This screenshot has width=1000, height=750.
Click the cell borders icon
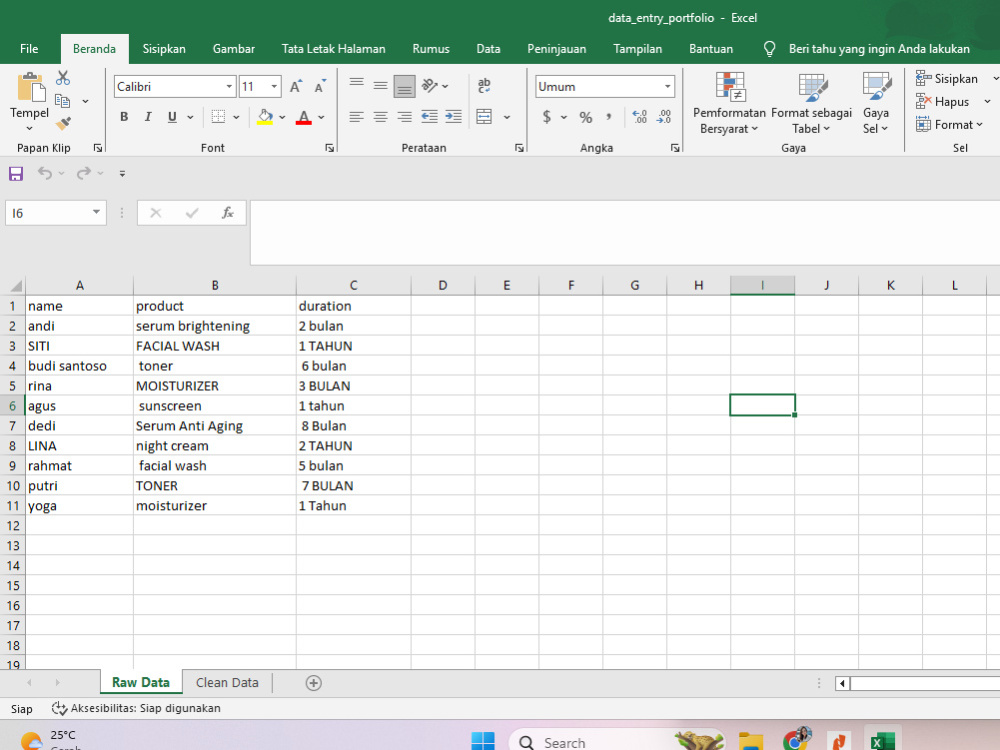point(218,117)
